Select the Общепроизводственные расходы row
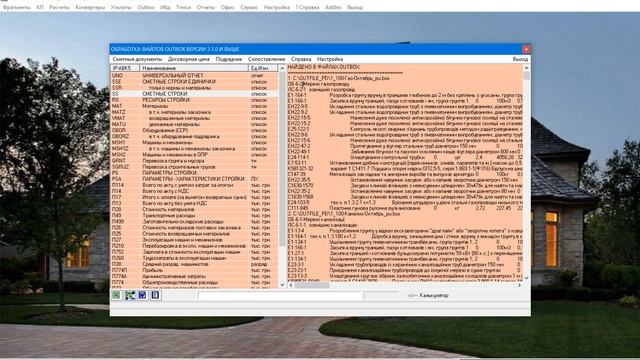 194,282
